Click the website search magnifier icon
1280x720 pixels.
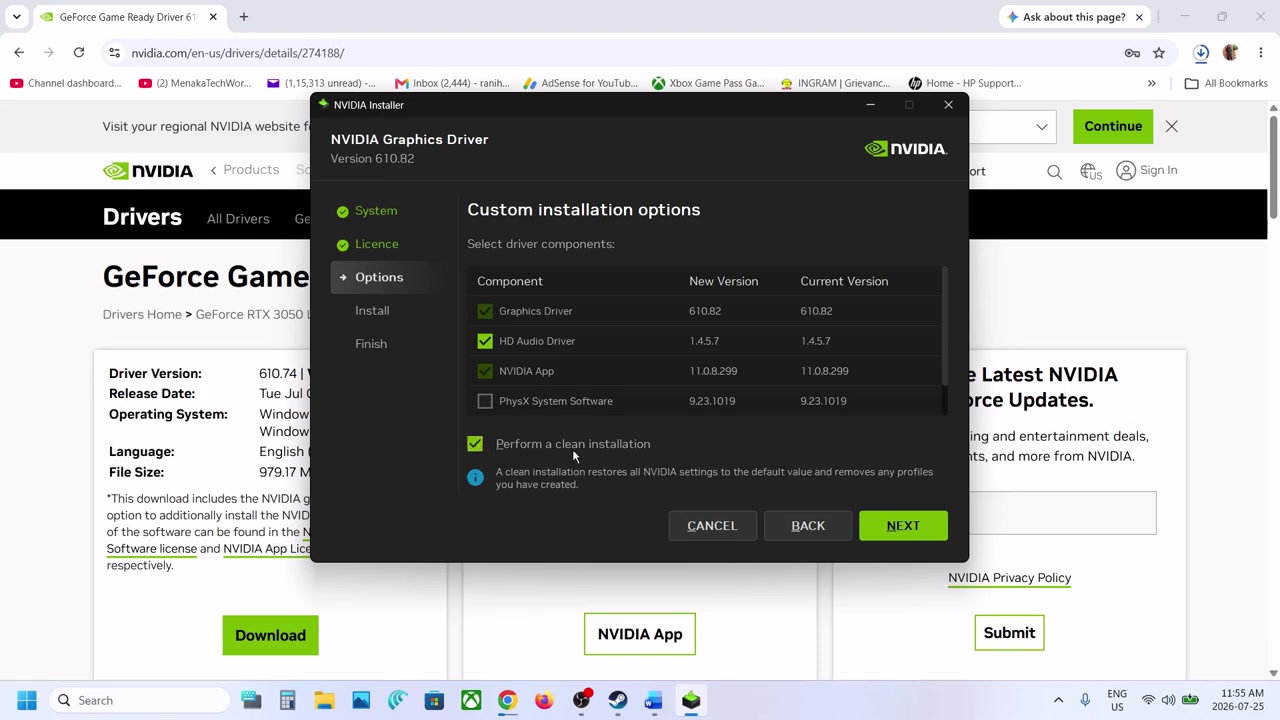pyautogui.click(x=1054, y=172)
